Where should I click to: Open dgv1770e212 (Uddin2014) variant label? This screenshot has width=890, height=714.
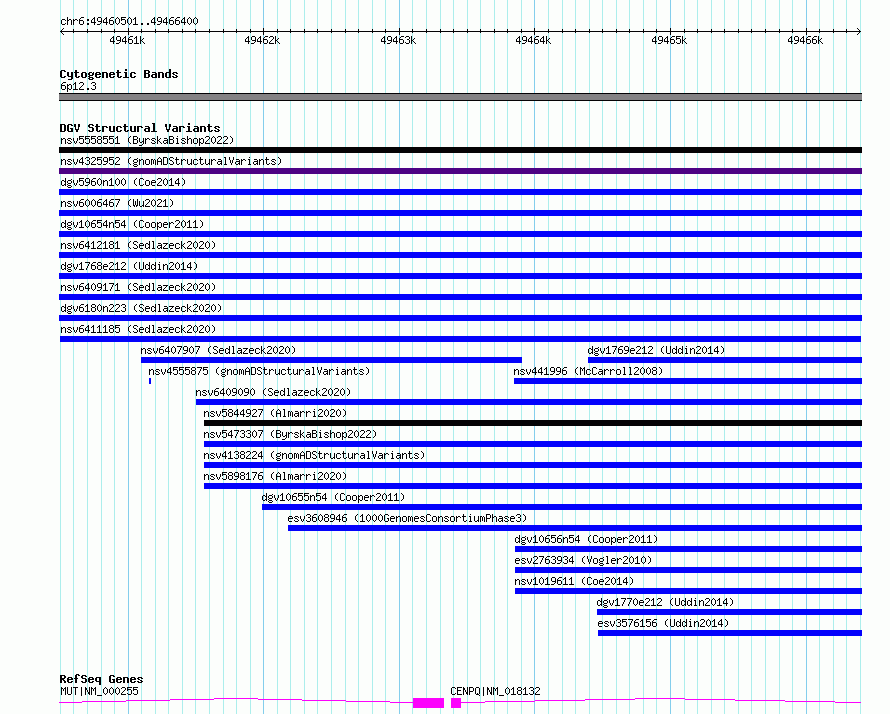click(665, 602)
